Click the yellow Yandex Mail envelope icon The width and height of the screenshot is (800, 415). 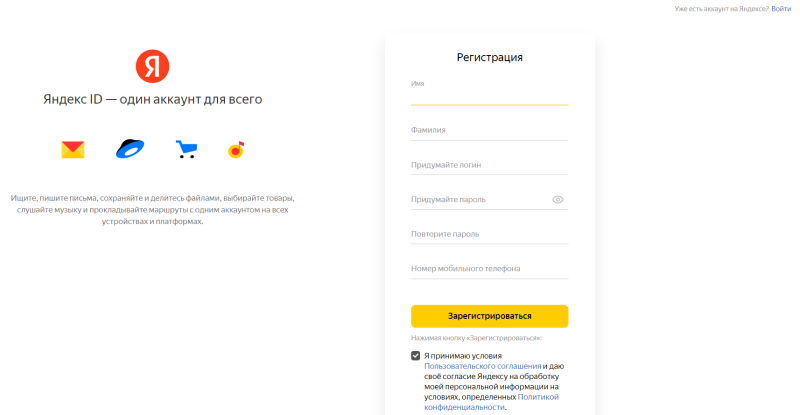[72, 150]
